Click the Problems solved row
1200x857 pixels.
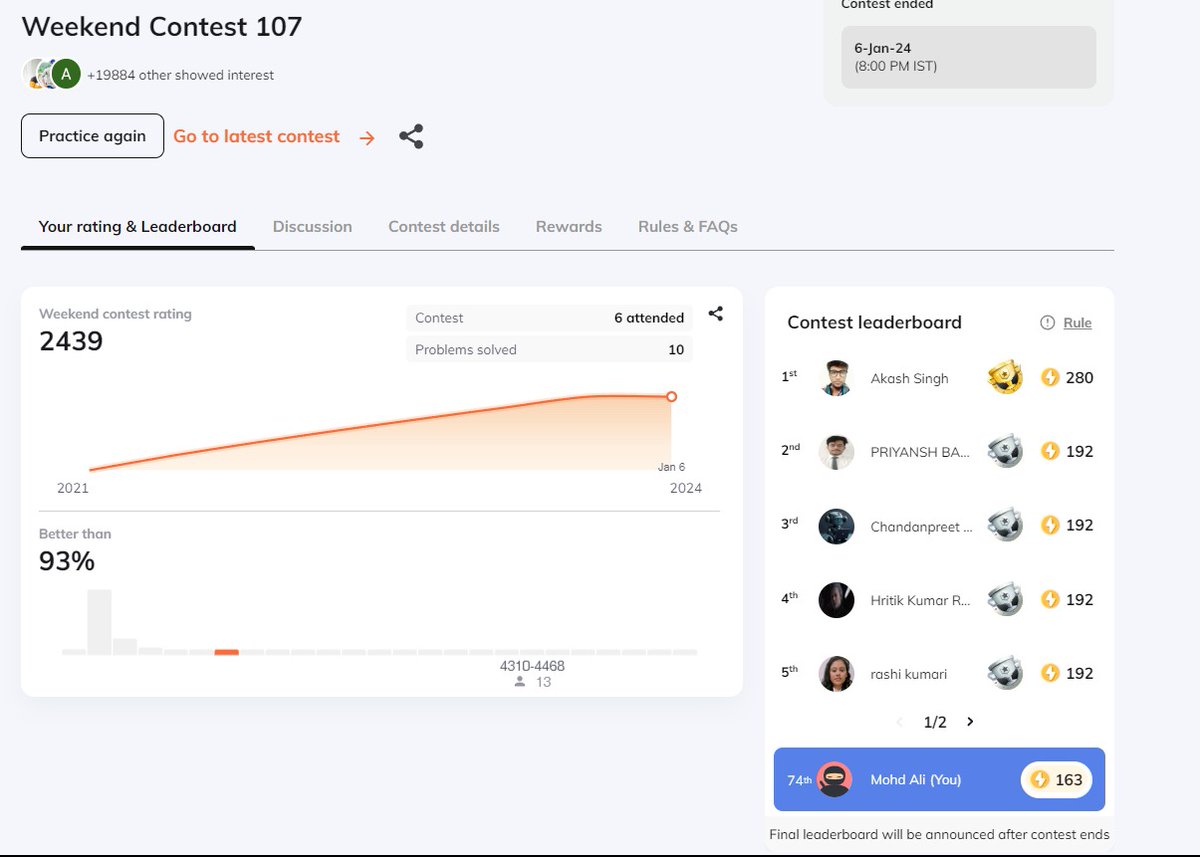(x=549, y=350)
